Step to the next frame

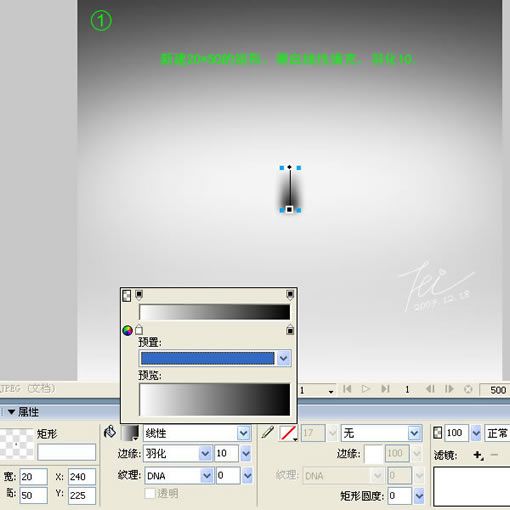pos(449,389)
